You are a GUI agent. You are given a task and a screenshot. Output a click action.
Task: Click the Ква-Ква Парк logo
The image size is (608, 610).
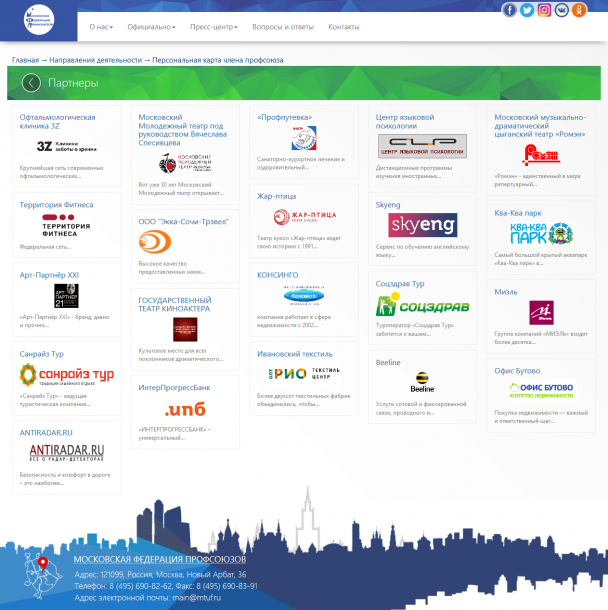pyautogui.click(x=541, y=233)
